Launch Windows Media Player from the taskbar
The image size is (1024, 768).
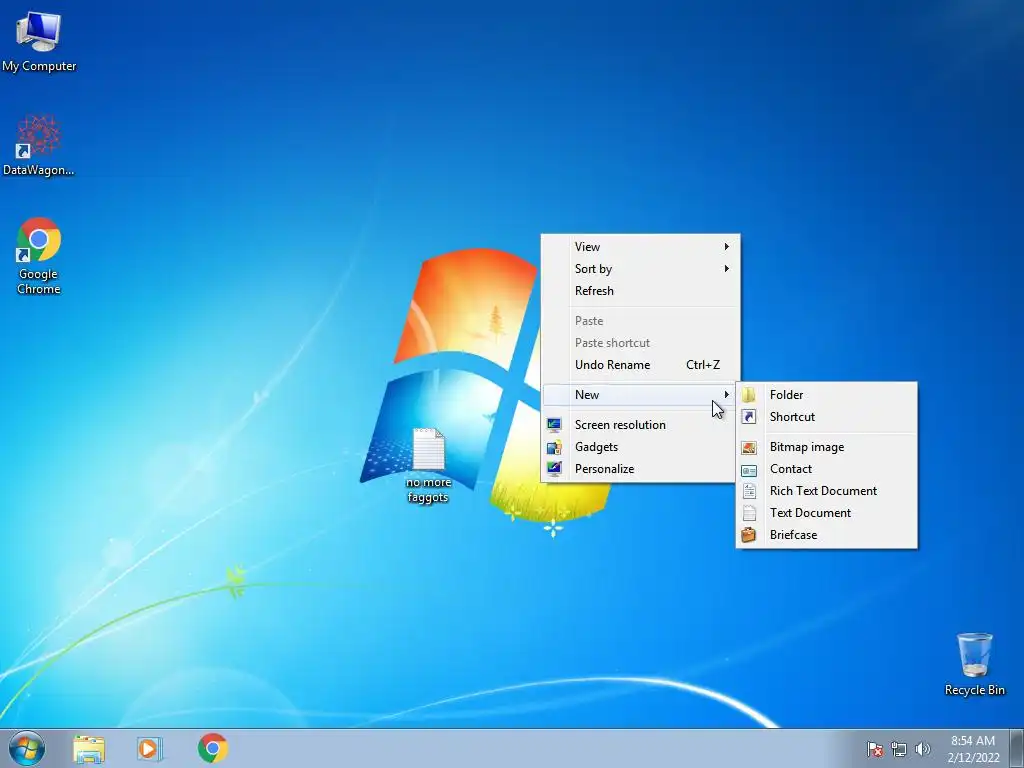tap(150, 748)
